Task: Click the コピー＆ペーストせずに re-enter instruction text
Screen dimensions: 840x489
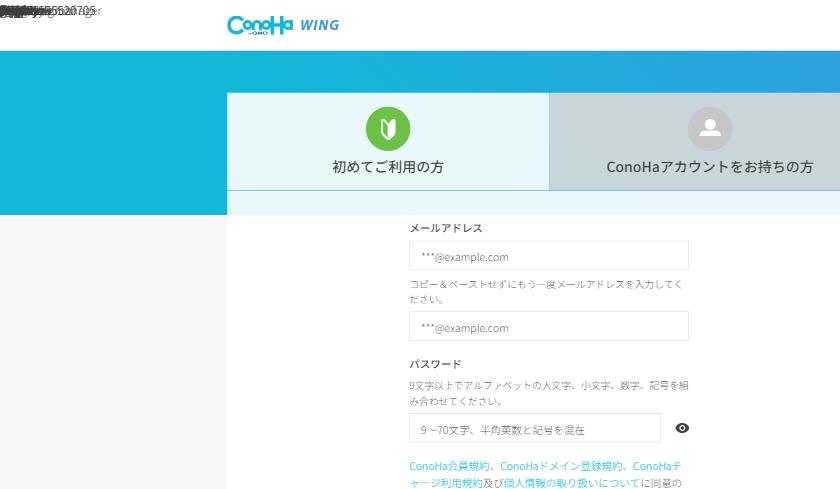Action: coord(546,292)
